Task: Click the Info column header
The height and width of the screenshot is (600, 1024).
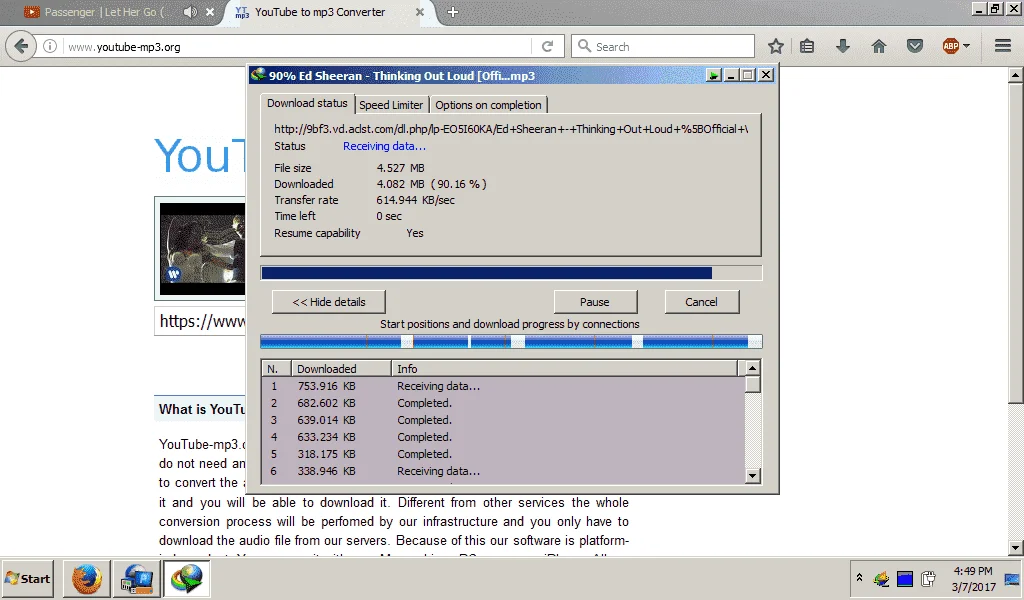Action: click(564, 369)
